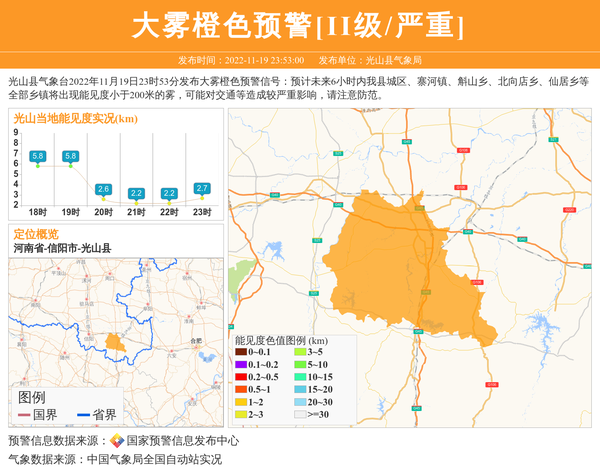This screenshot has height=471, width=600.
Task: Select the 1~2 orange-yellow legend swatch
Action: pos(242,401)
